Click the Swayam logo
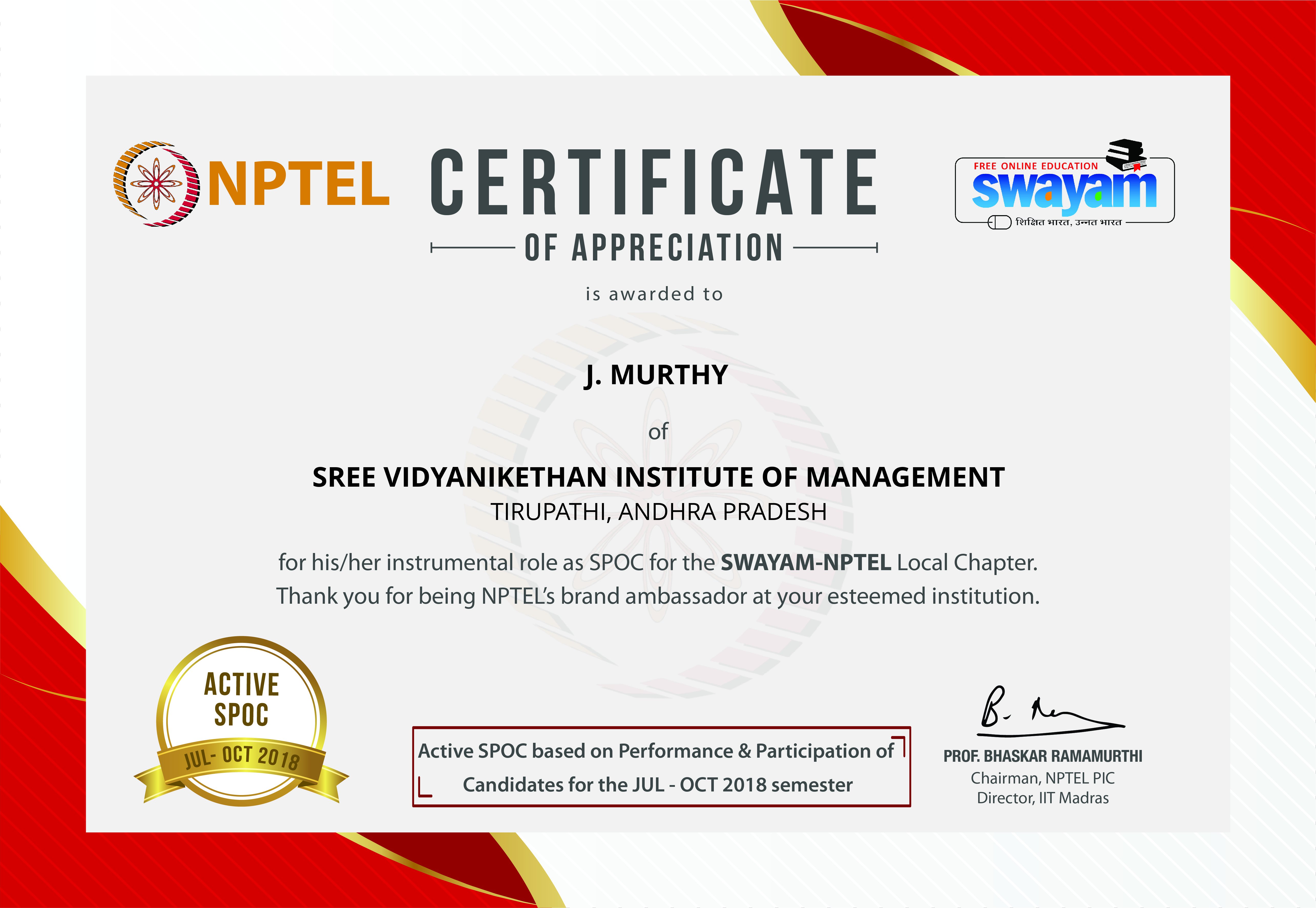Viewport: 1316px width, 908px height. pyautogui.click(x=1064, y=191)
